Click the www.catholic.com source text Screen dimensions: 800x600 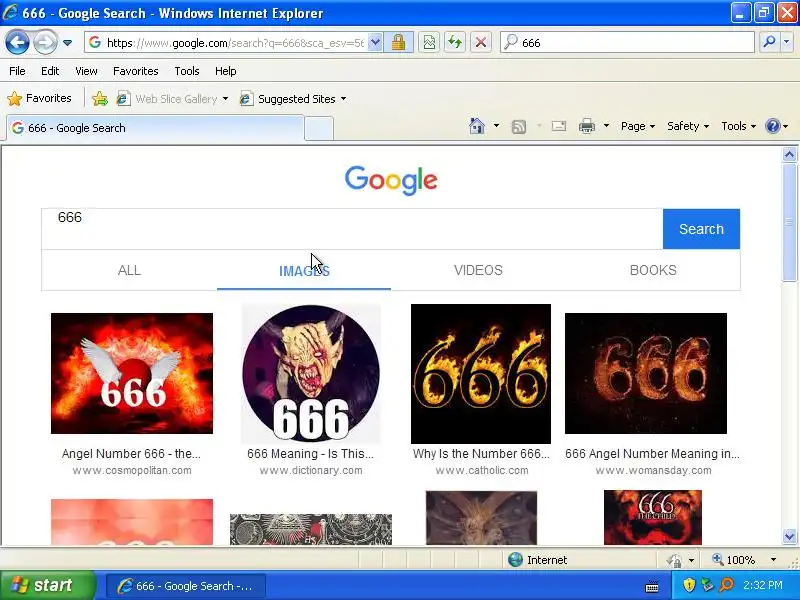[x=482, y=470]
